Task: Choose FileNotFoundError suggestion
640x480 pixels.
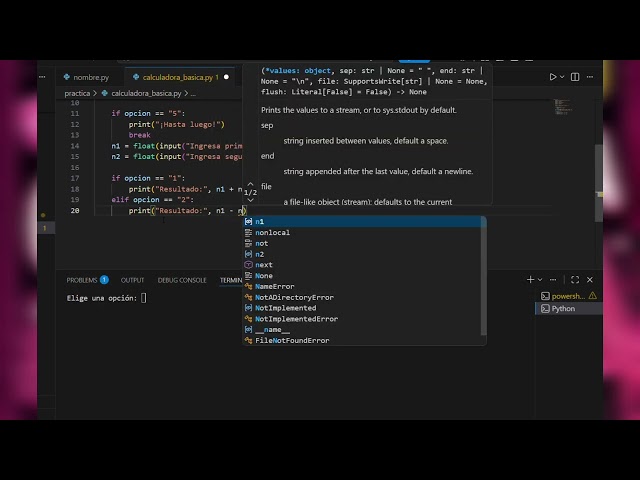Action: [x=362, y=340]
